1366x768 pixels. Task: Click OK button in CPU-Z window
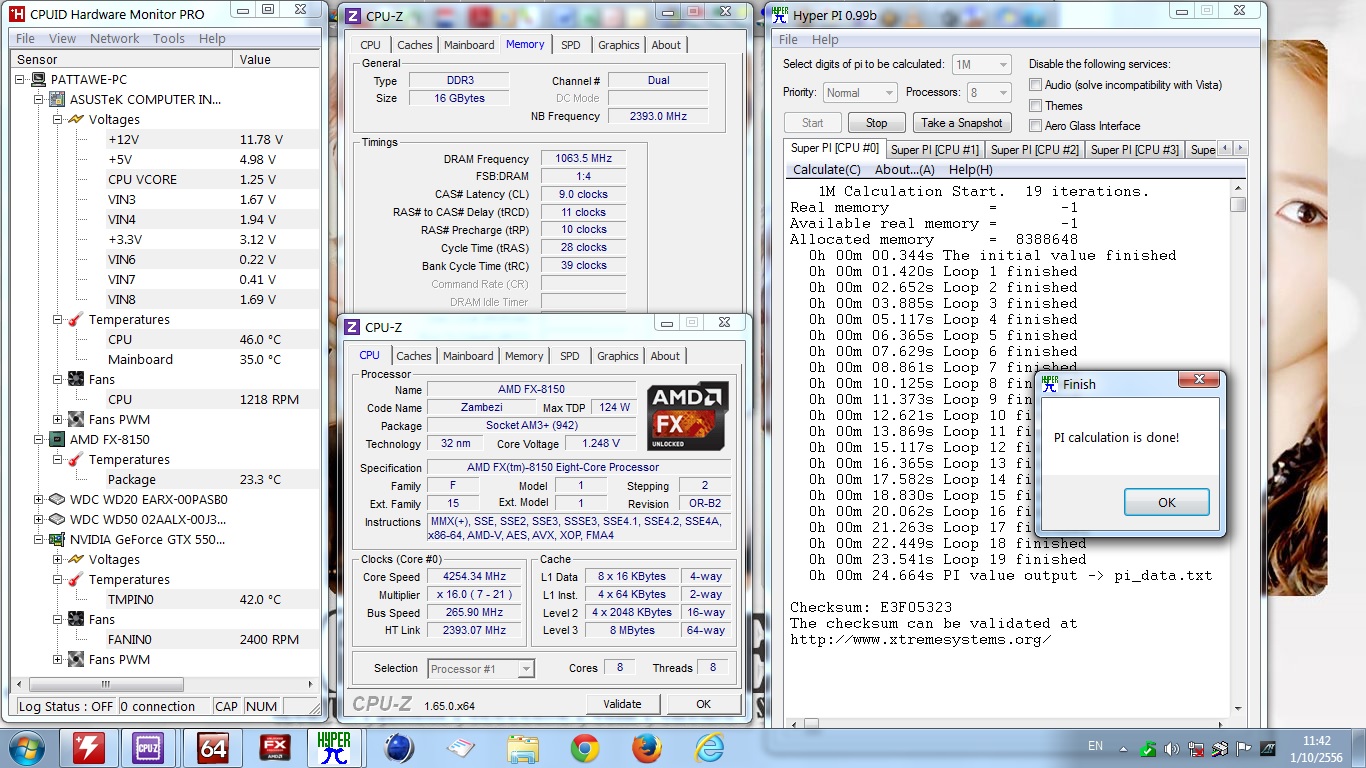(x=704, y=704)
